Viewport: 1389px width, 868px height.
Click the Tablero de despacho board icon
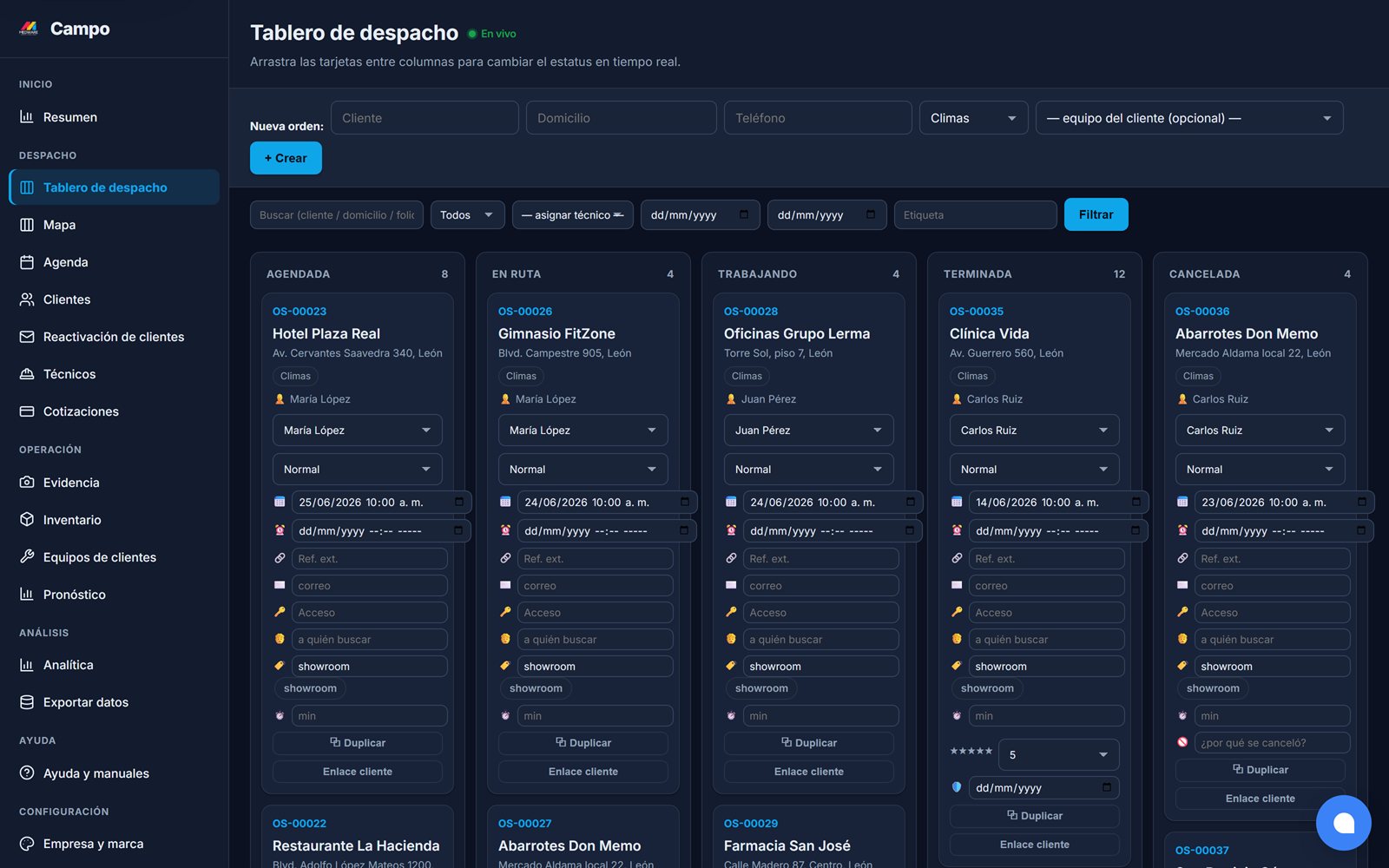(x=27, y=187)
